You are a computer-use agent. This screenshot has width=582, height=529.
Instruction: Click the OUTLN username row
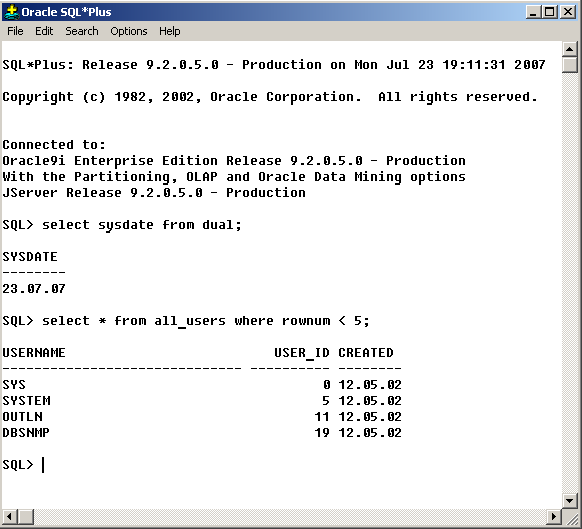click(22, 416)
